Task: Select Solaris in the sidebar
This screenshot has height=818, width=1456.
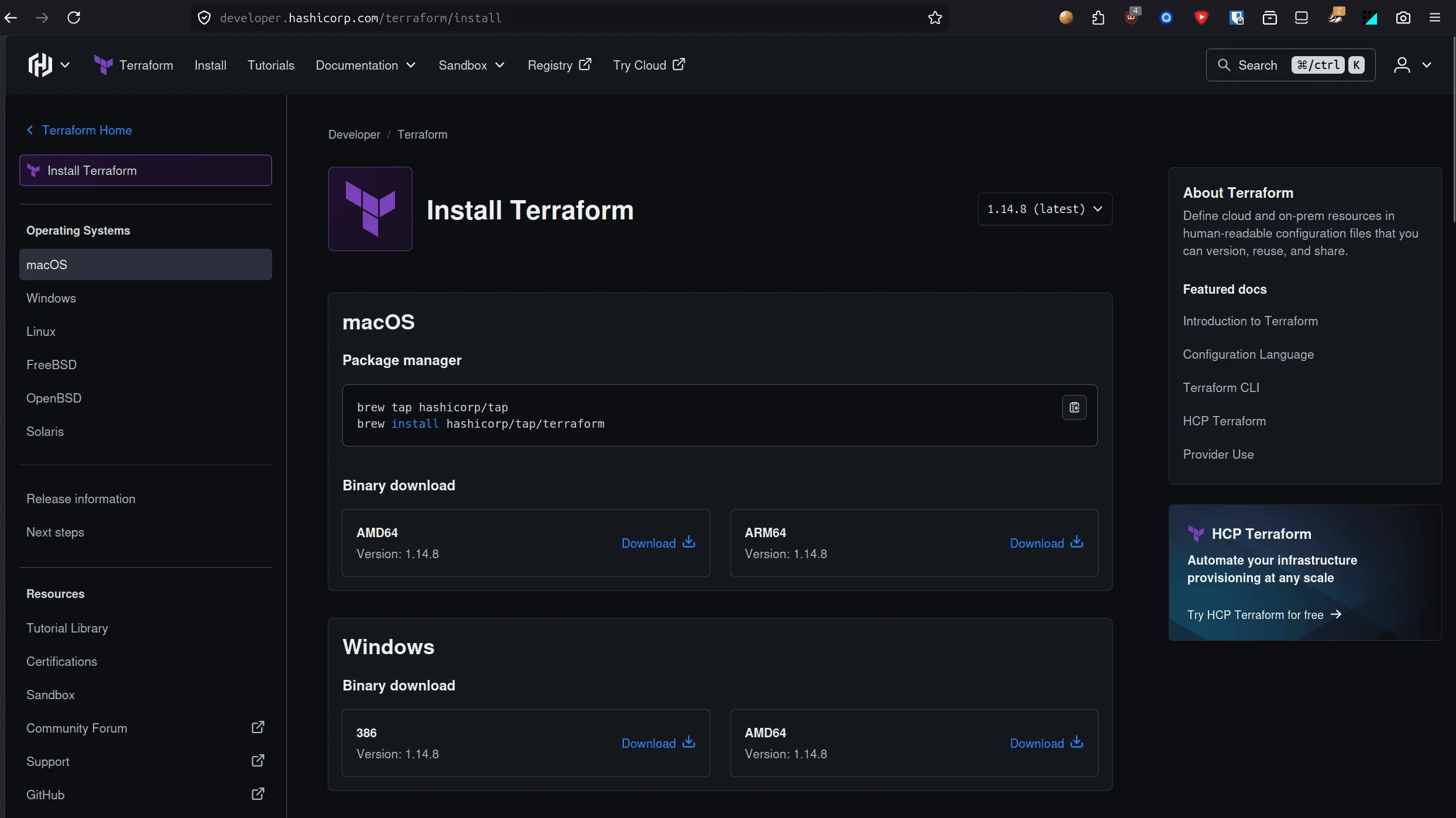Action: 145,431
